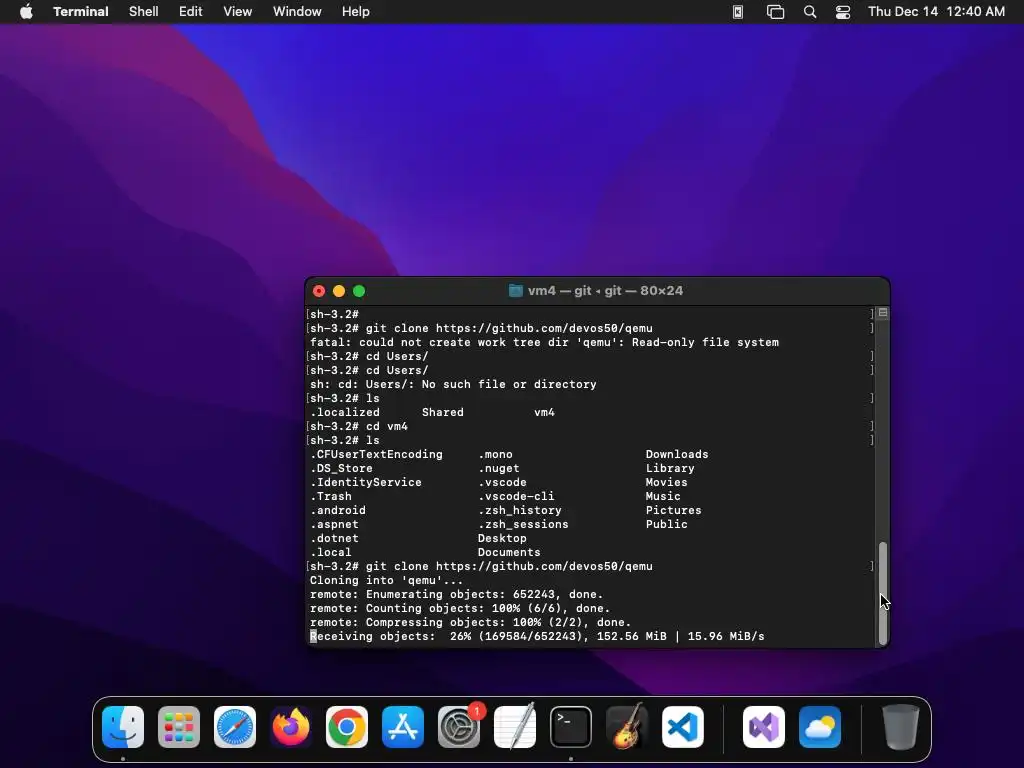The height and width of the screenshot is (768, 1024).
Task: Click the 'No such file or directory' error line
Action: point(453,384)
